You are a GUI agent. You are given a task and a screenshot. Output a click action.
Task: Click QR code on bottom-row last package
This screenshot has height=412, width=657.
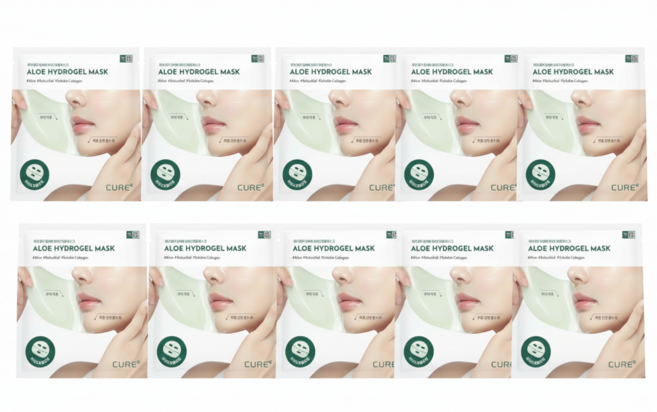tap(629, 235)
